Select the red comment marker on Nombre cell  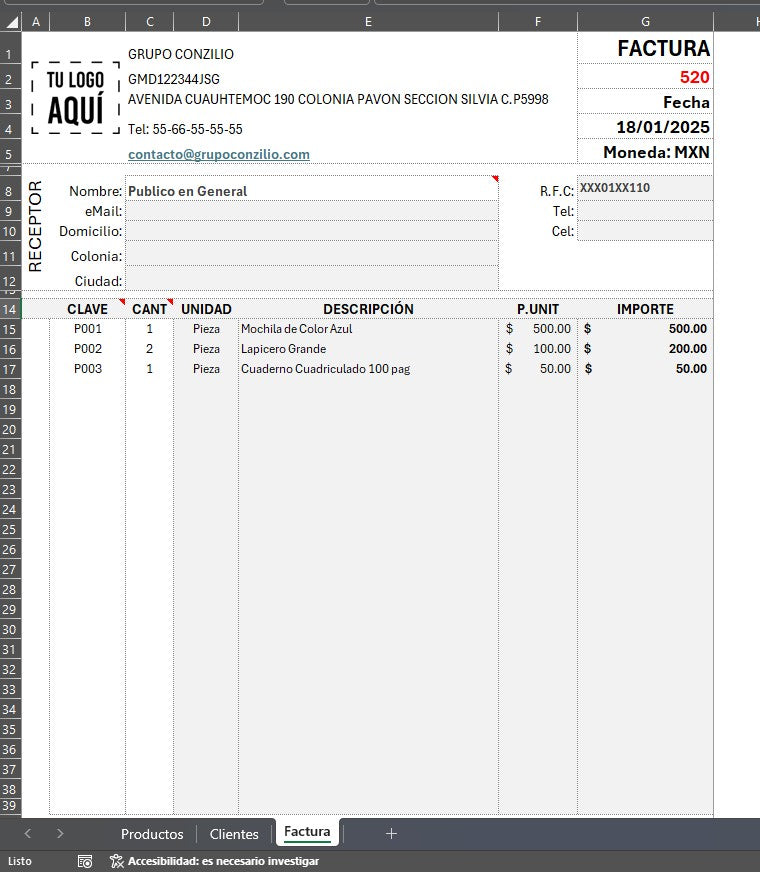[x=494, y=179]
